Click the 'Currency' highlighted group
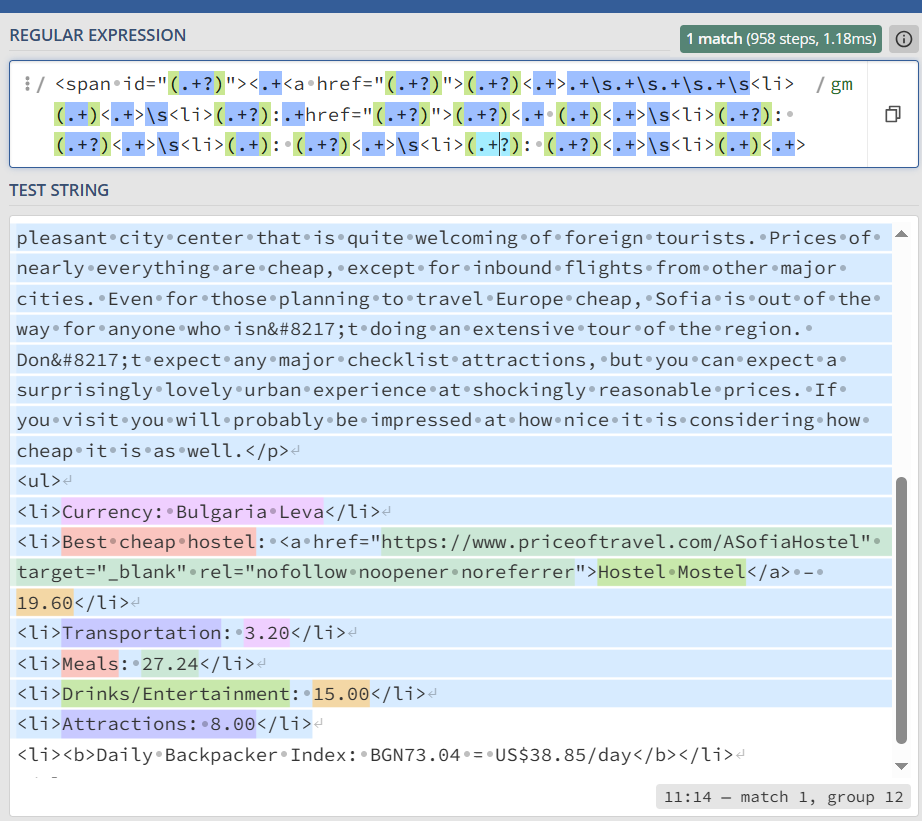 click(x=107, y=512)
